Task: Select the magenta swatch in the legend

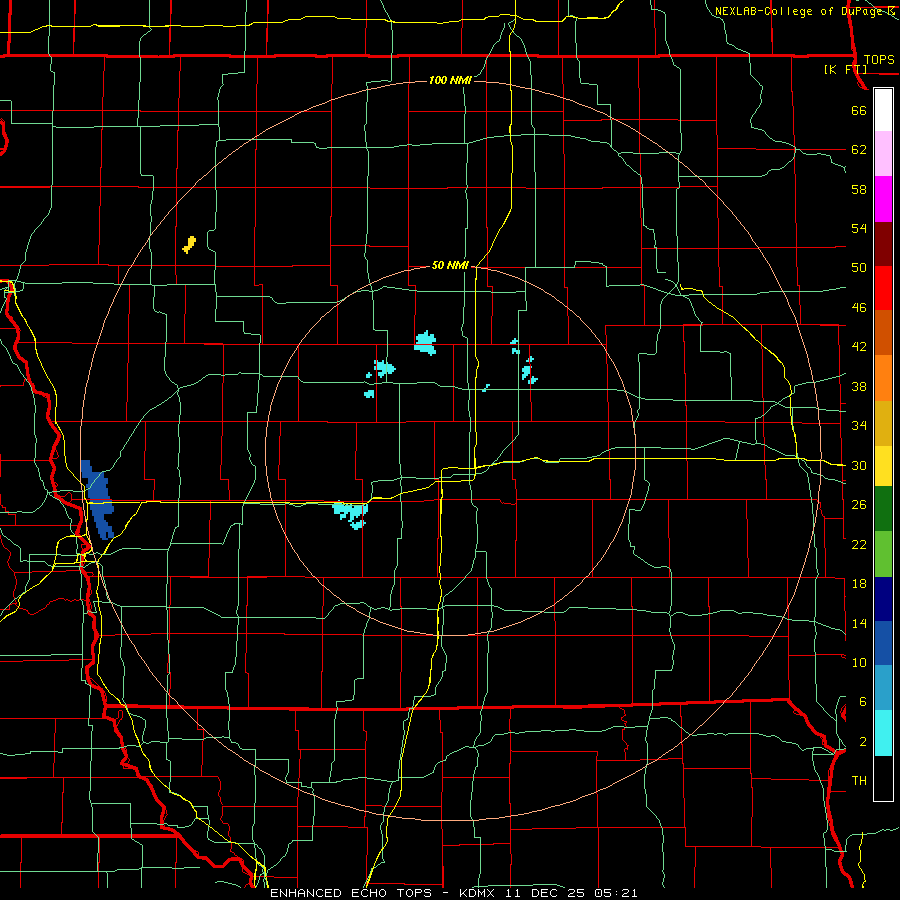Action: (883, 199)
